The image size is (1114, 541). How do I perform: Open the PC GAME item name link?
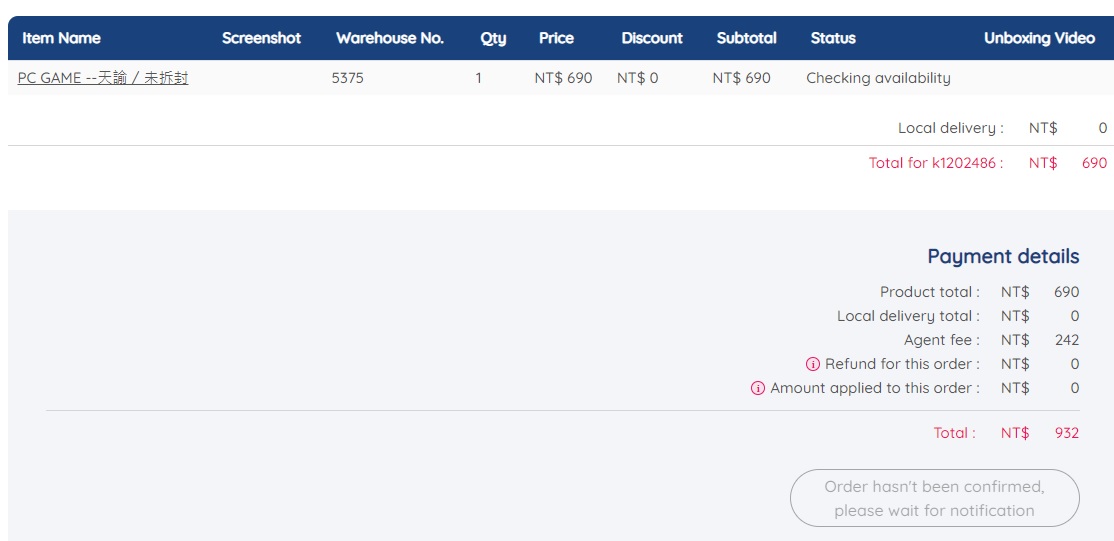pos(103,78)
